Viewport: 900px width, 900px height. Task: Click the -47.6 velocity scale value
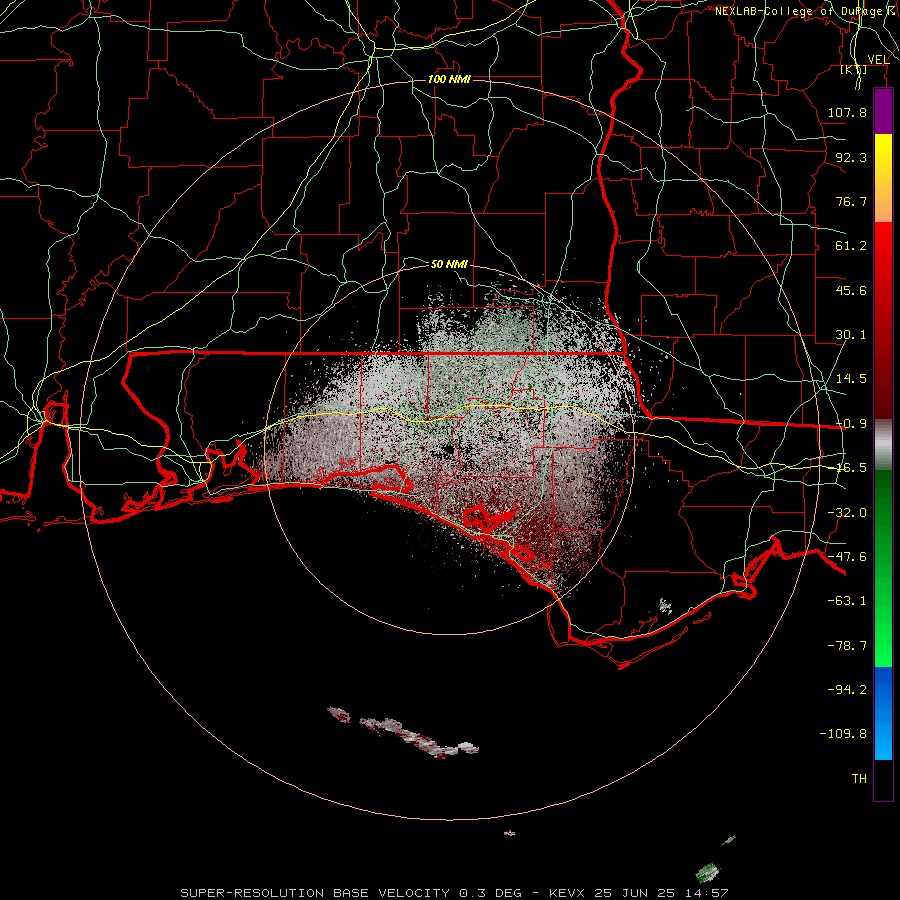847,557
